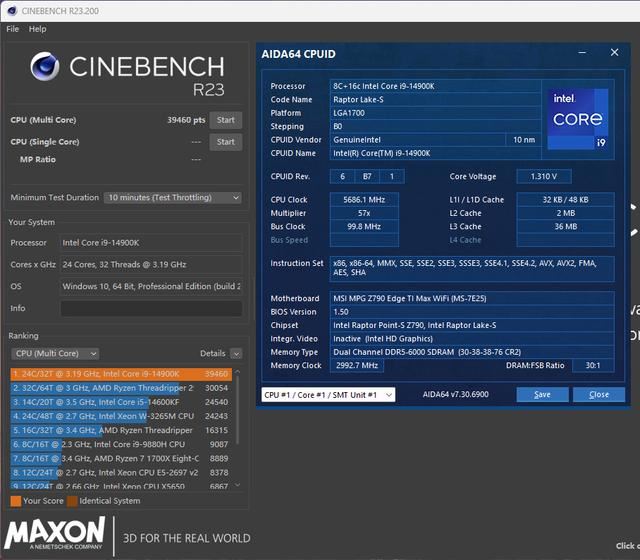Click ranking list scroll down arrow
640x560 pixels.
click(x=238, y=485)
